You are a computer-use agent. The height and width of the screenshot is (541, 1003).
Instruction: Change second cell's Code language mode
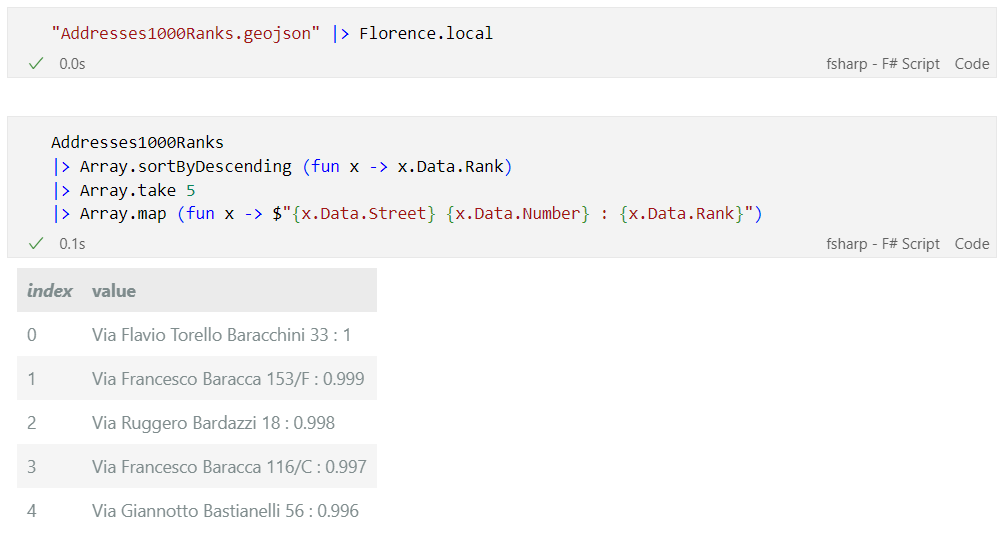point(972,244)
